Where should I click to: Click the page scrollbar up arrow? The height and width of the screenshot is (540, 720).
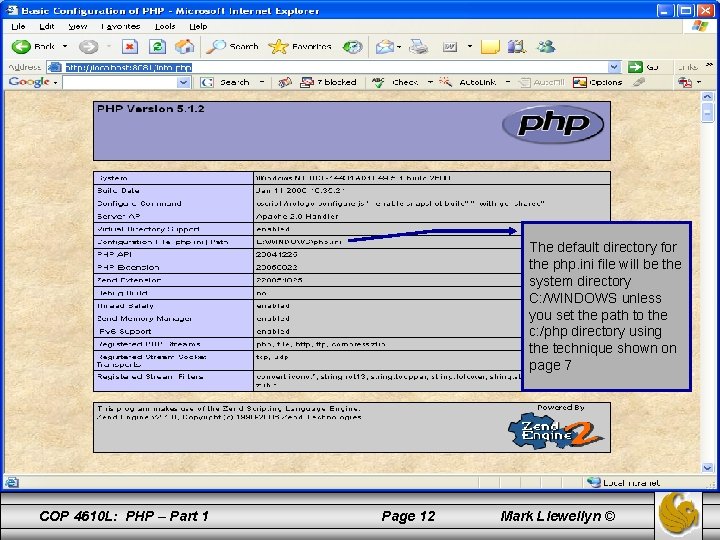707,96
